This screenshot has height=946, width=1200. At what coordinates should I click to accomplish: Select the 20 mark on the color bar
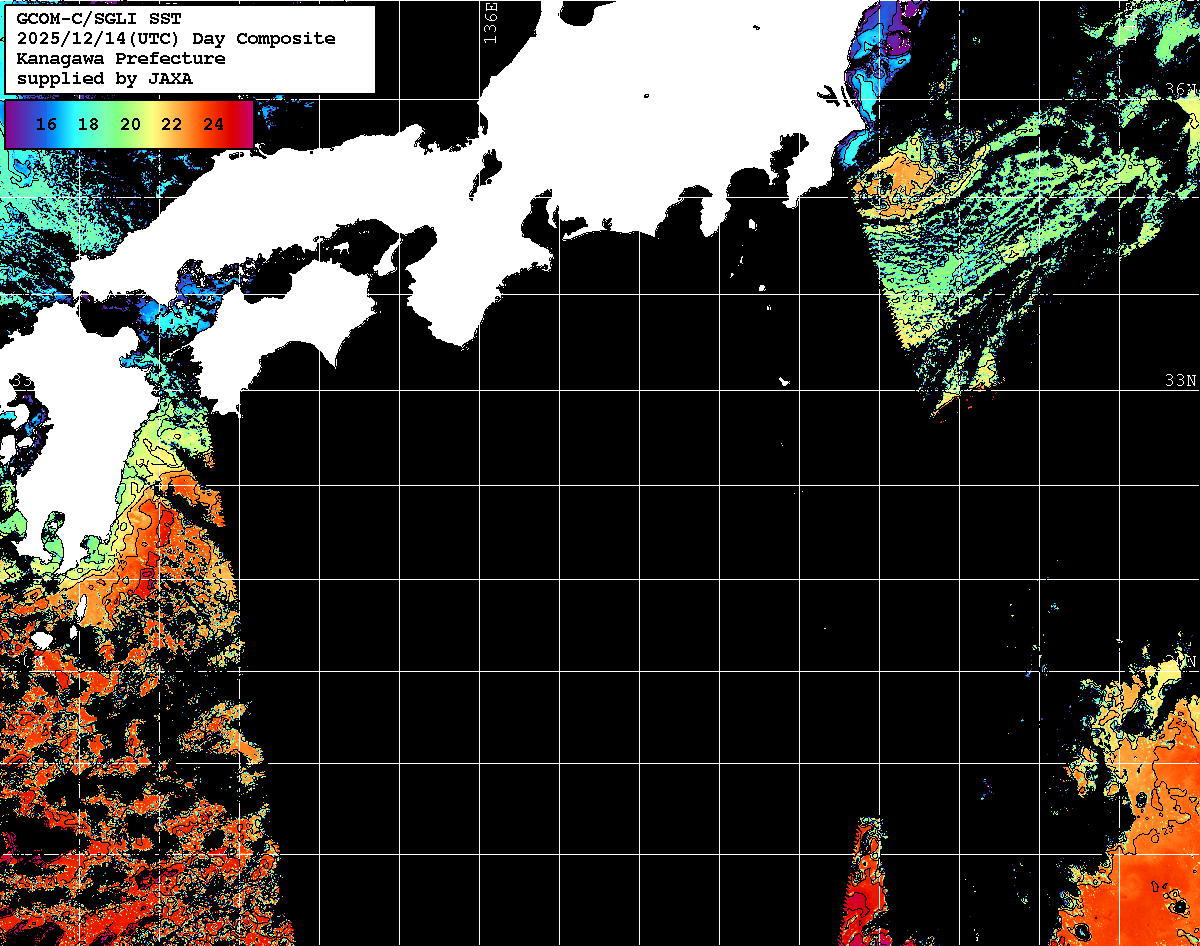click(130, 125)
